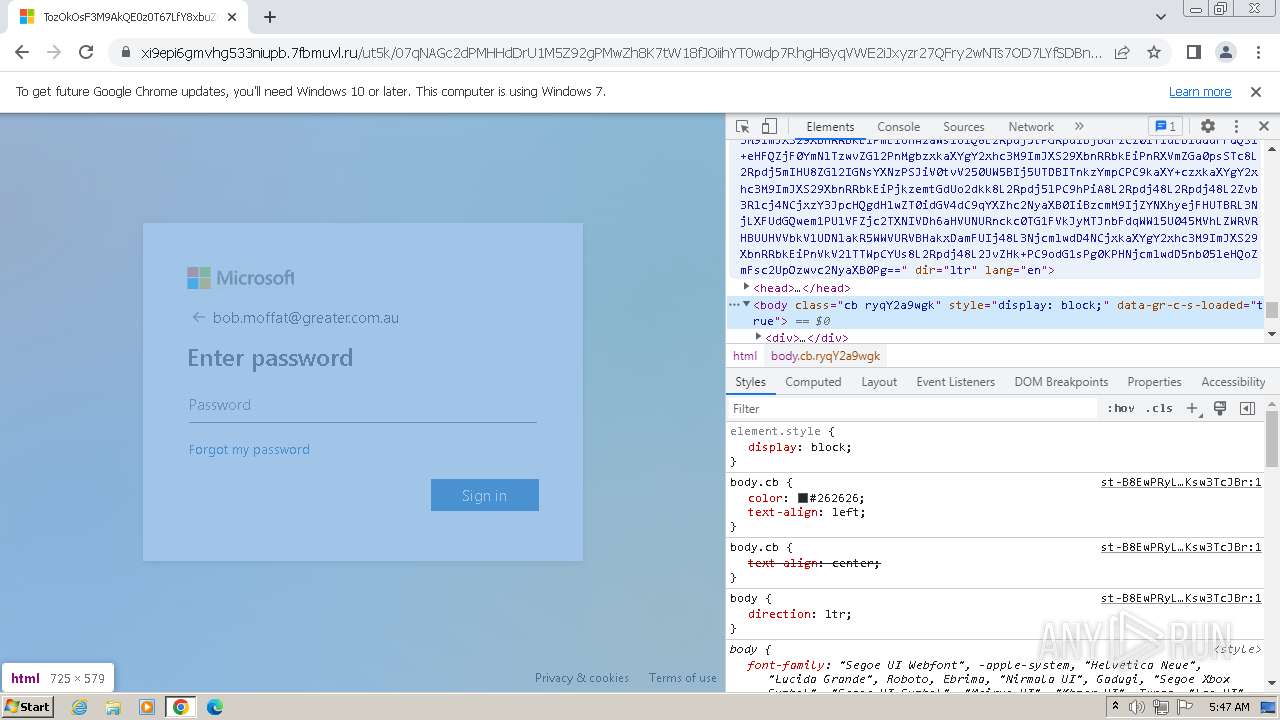
Task: Bookmark this page with star icon
Action: tap(1154, 52)
